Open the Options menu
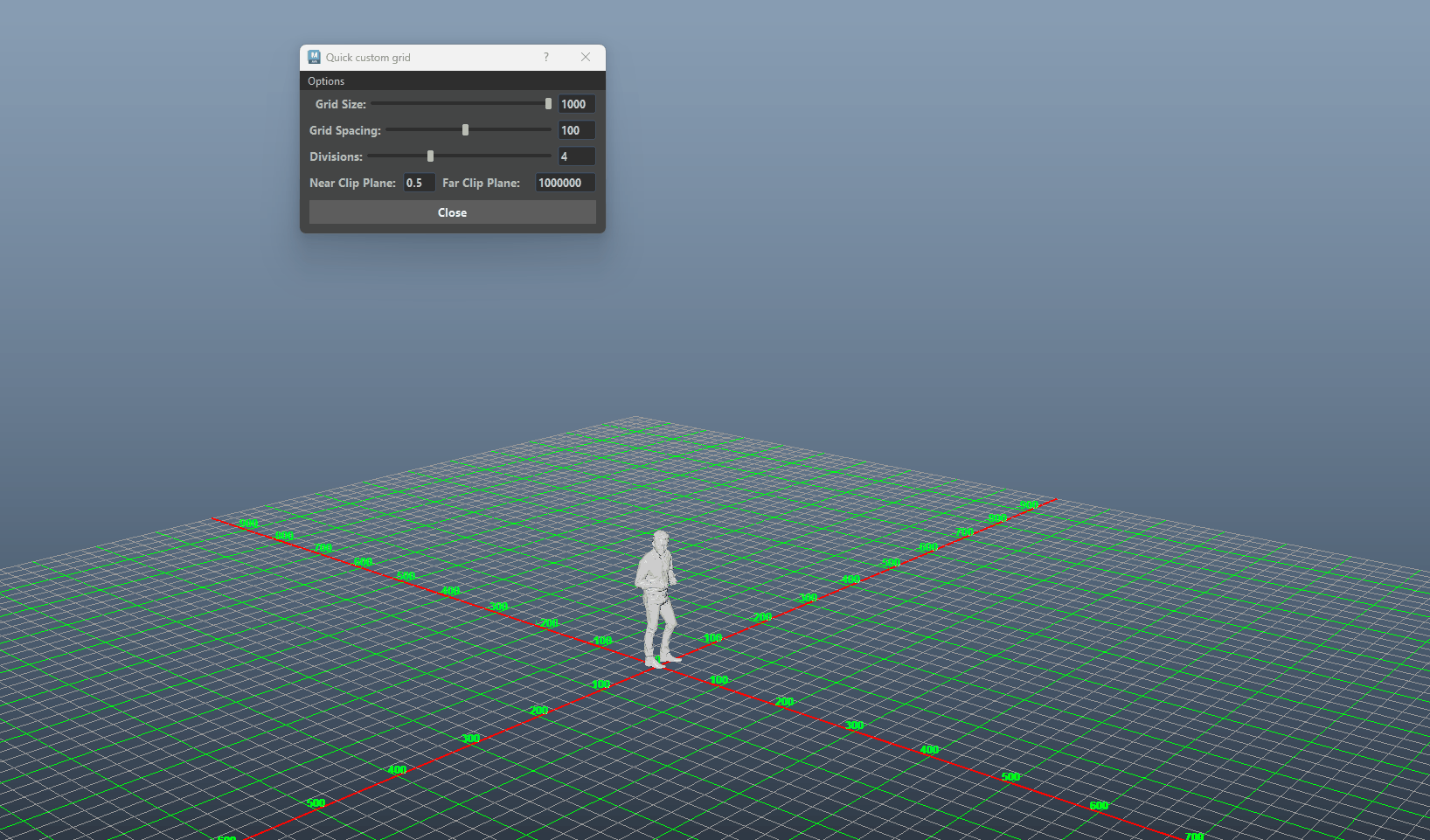The height and width of the screenshot is (840, 1430). pyautogui.click(x=326, y=81)
